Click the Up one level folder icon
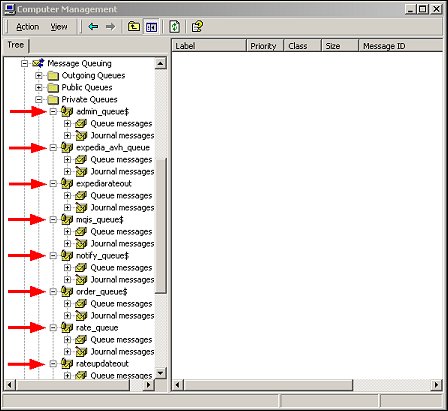The height and width of the screenshot is (411, 448). 134,27
